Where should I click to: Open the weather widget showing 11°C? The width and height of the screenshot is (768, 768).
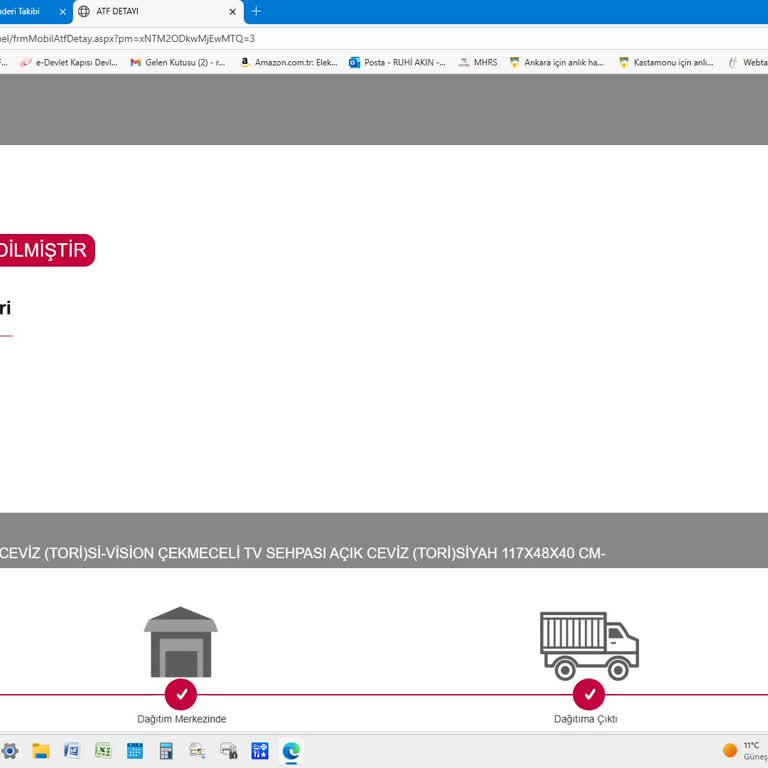[x=743, y=750]
